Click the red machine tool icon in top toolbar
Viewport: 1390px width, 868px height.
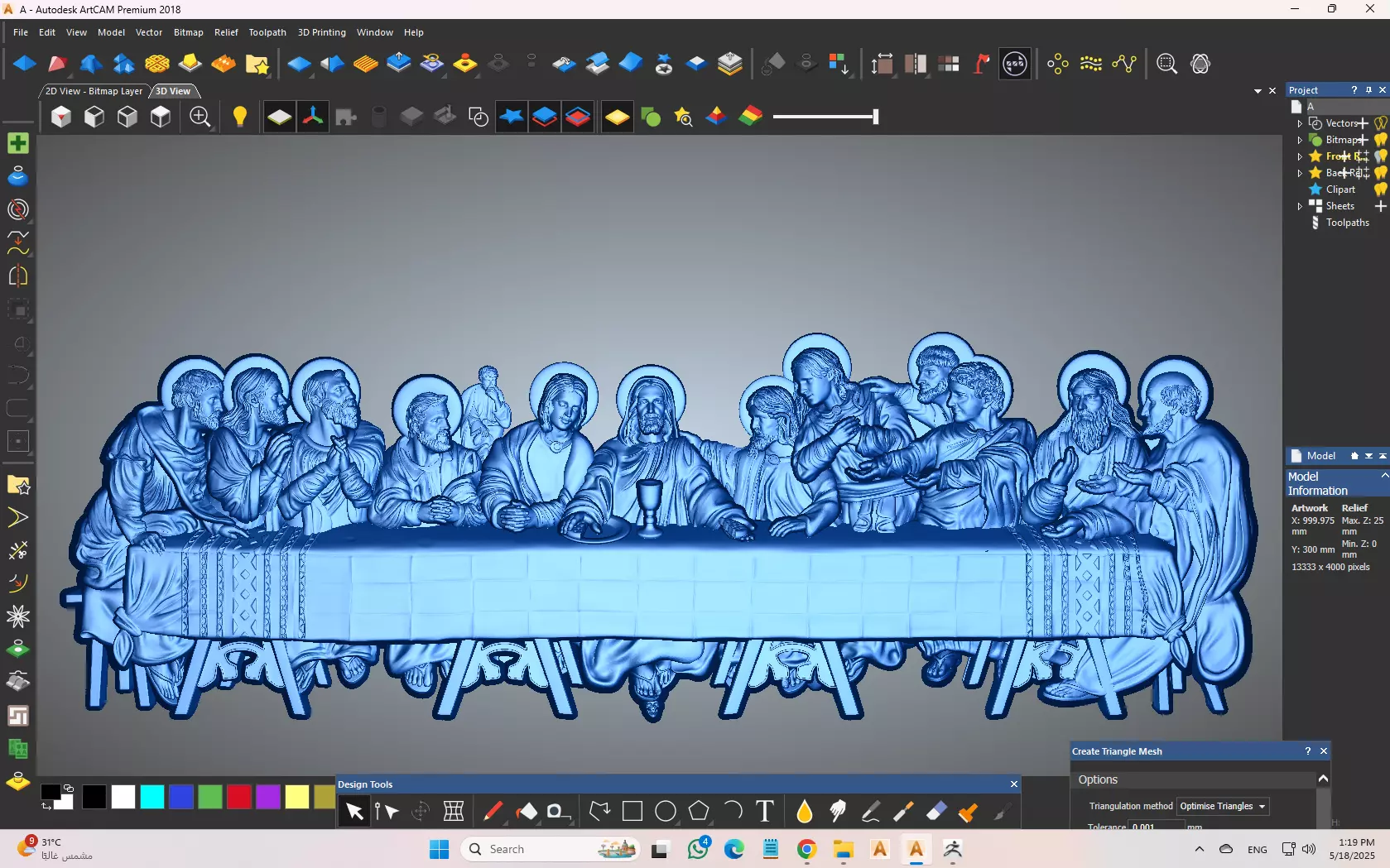[x=982, y=64]
